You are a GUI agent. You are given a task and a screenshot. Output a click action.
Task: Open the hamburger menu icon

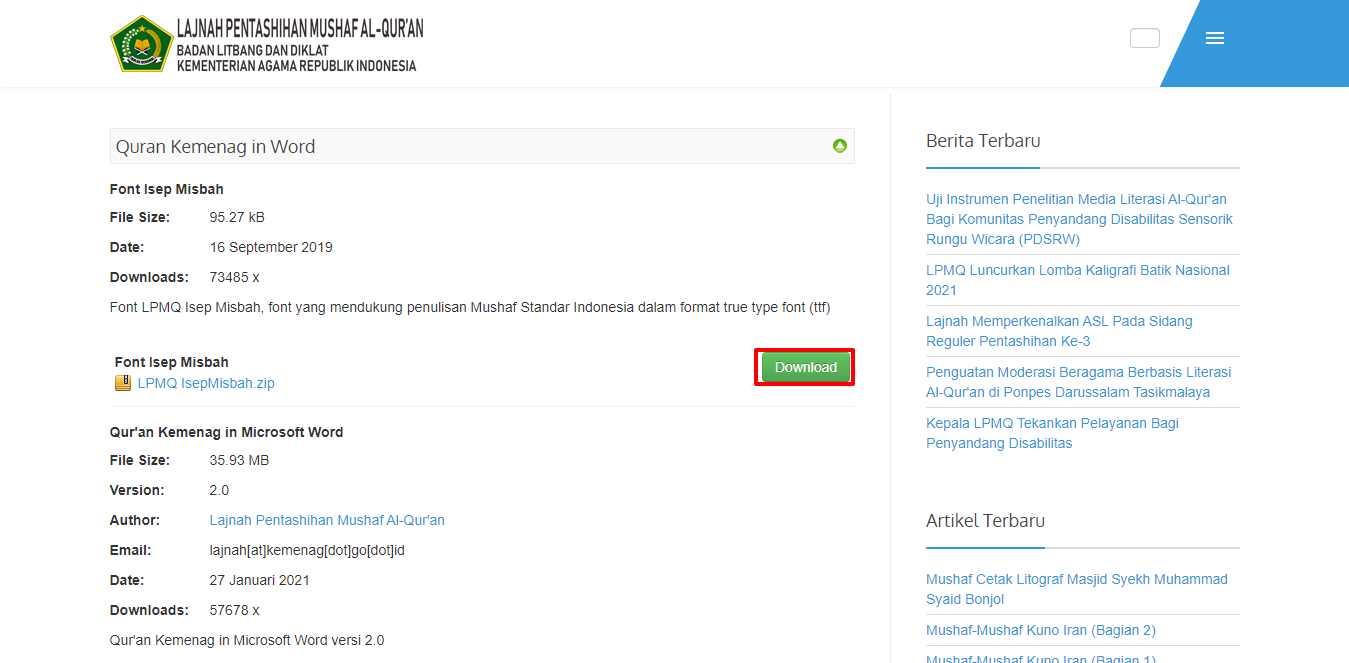click(x=1215, y=38)
